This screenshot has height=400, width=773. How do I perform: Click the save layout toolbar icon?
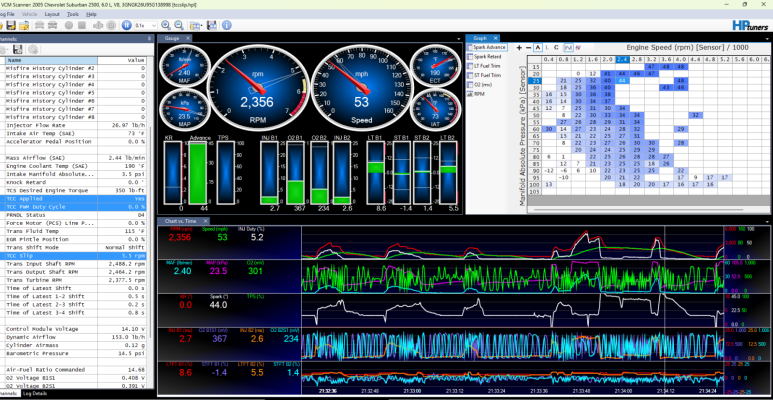click(211, 25)
